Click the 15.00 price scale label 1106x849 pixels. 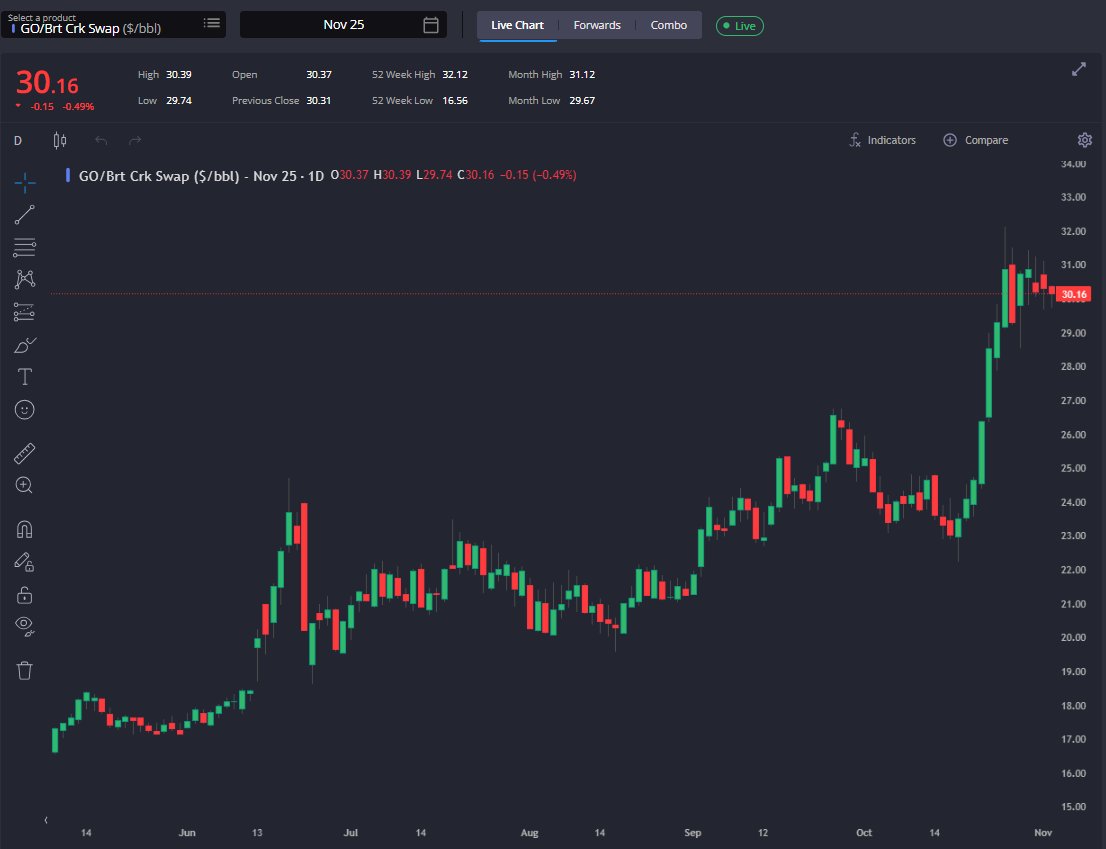tap(1074, 807)
